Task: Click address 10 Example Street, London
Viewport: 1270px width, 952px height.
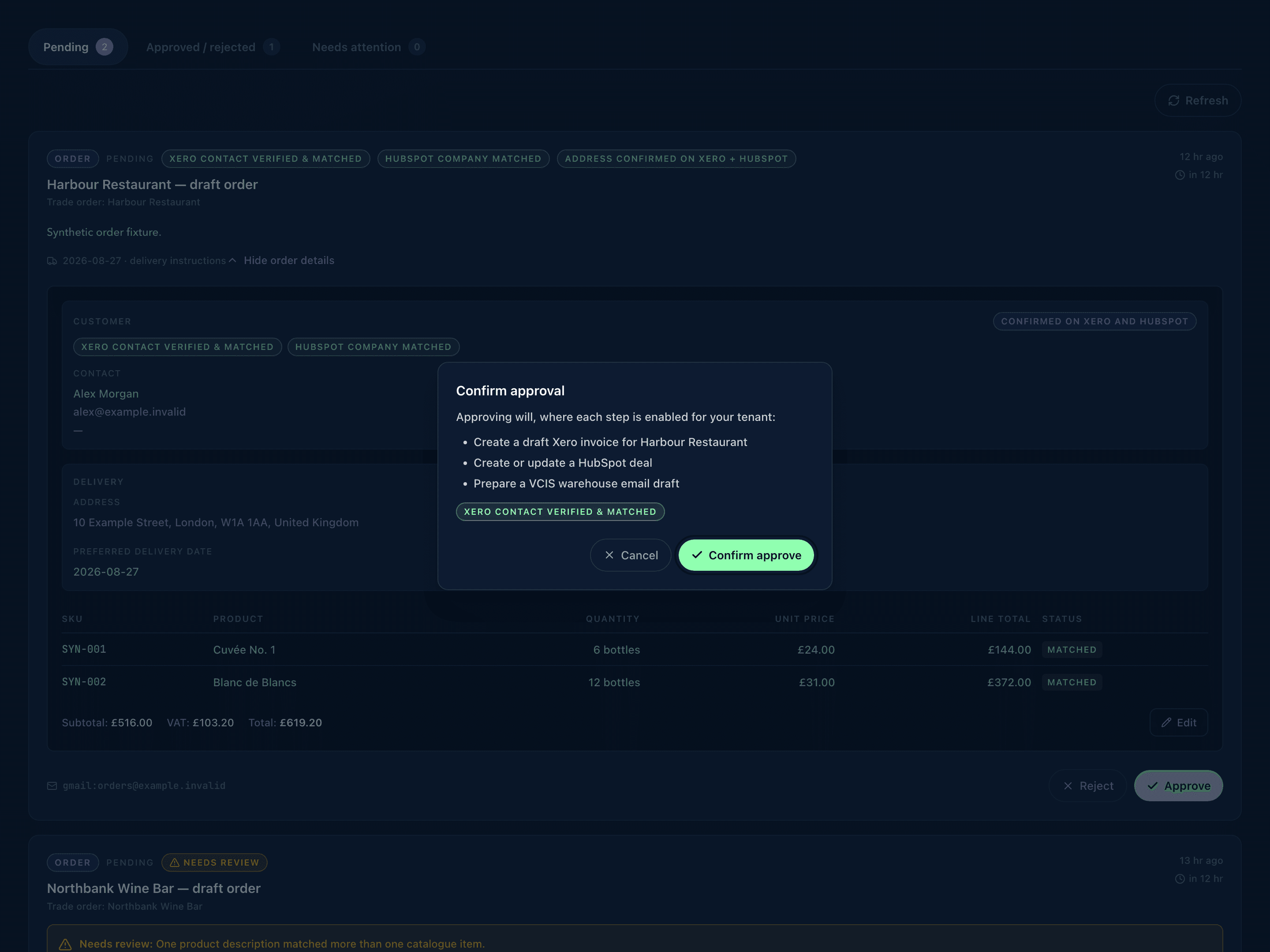Action: coord(216,523)
